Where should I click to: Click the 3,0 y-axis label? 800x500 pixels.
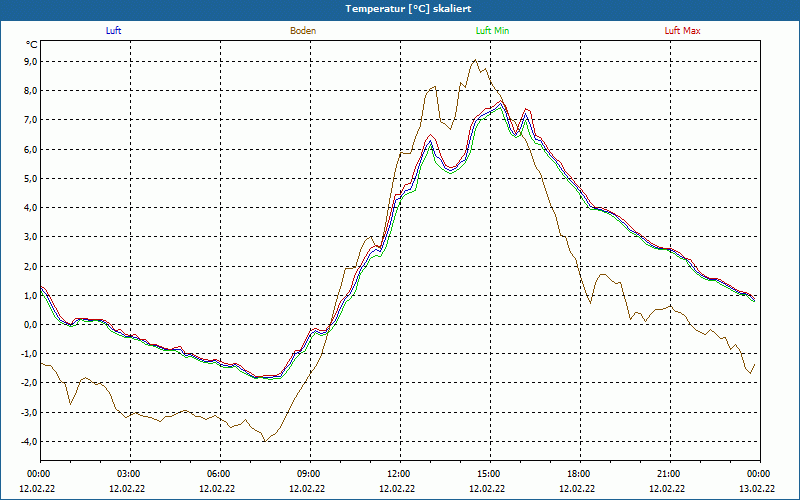tap(31, 237)
